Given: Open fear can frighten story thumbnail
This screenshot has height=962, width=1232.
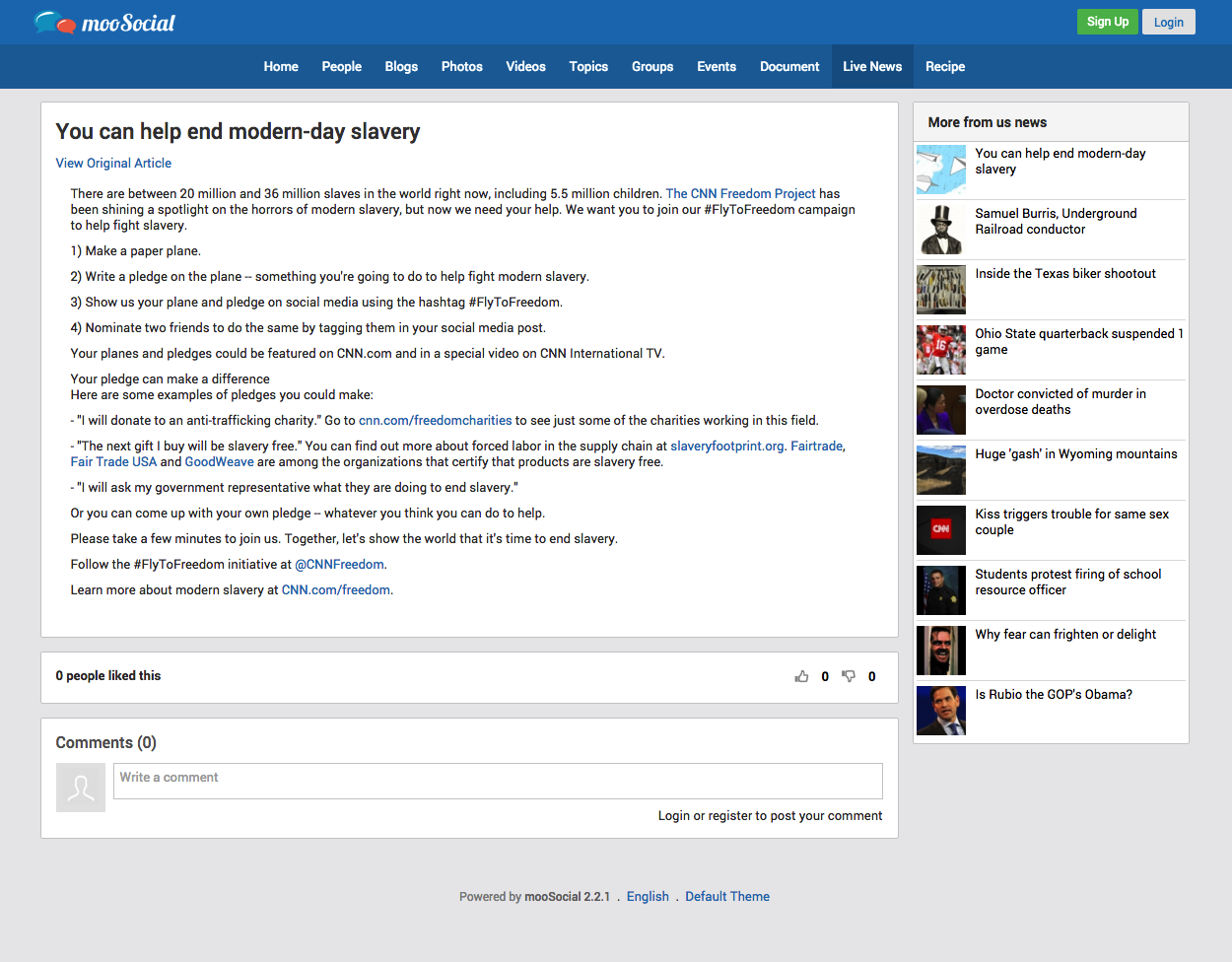Looking at the screenshot, I should (941, 651).
